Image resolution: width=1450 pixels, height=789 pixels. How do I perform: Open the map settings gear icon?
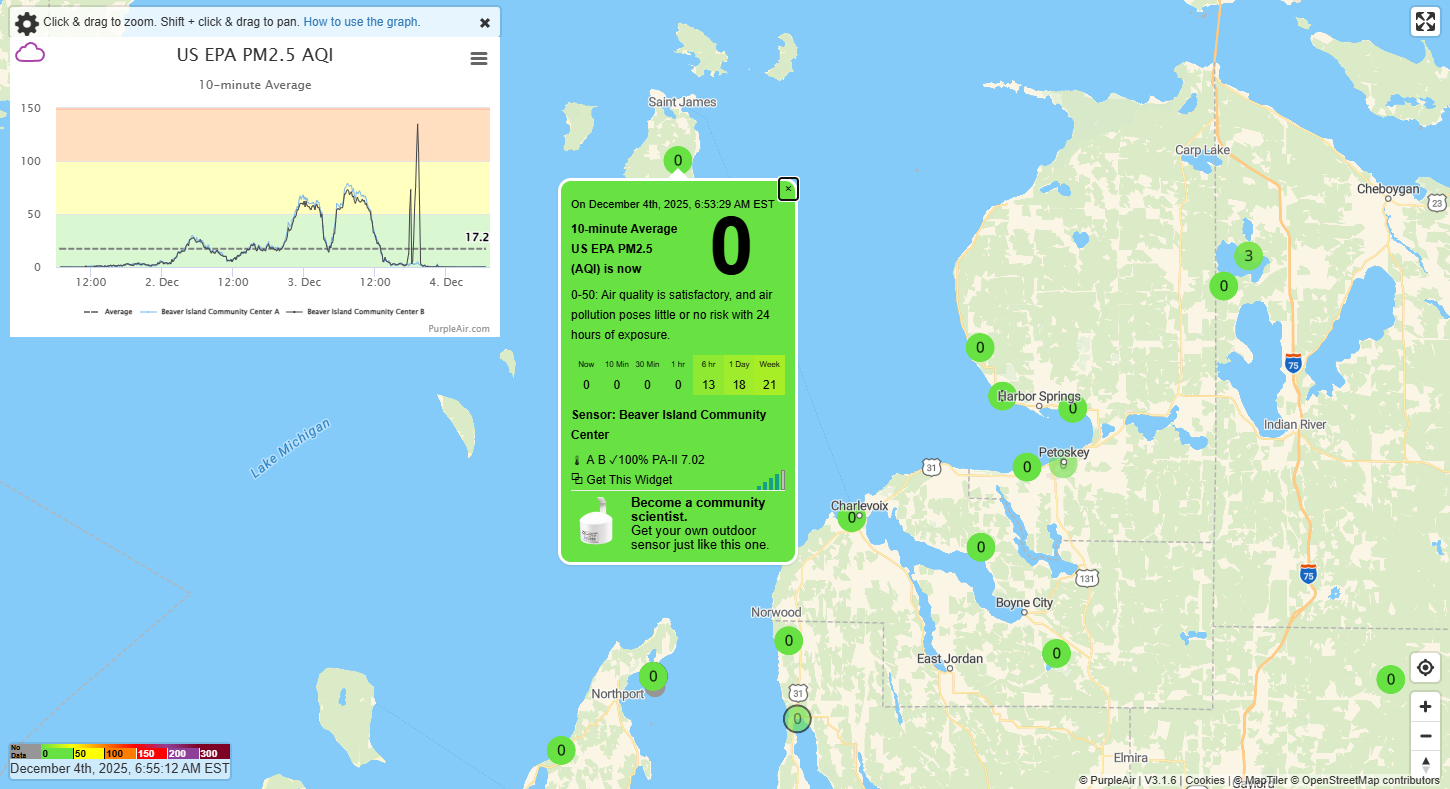[26, 23]
